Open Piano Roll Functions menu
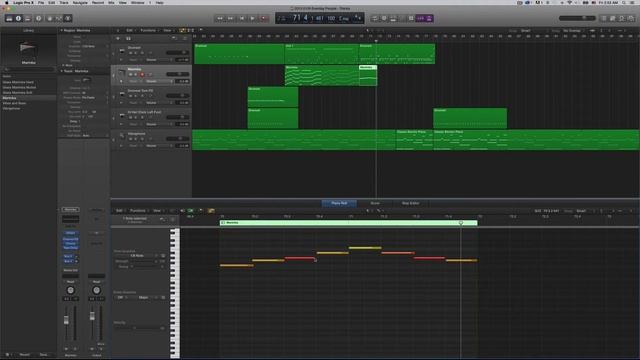 pyautogui.click(x=138, y=211)
